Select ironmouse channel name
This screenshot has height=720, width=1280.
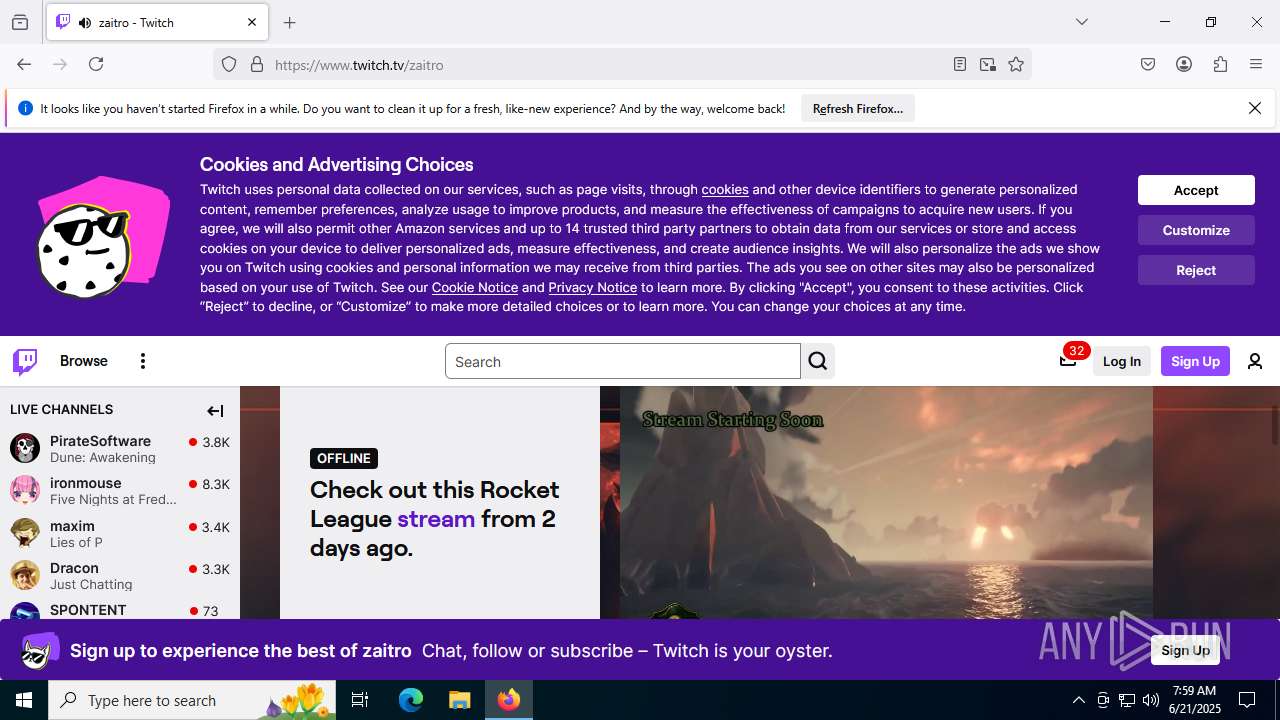tap(86, 483)
